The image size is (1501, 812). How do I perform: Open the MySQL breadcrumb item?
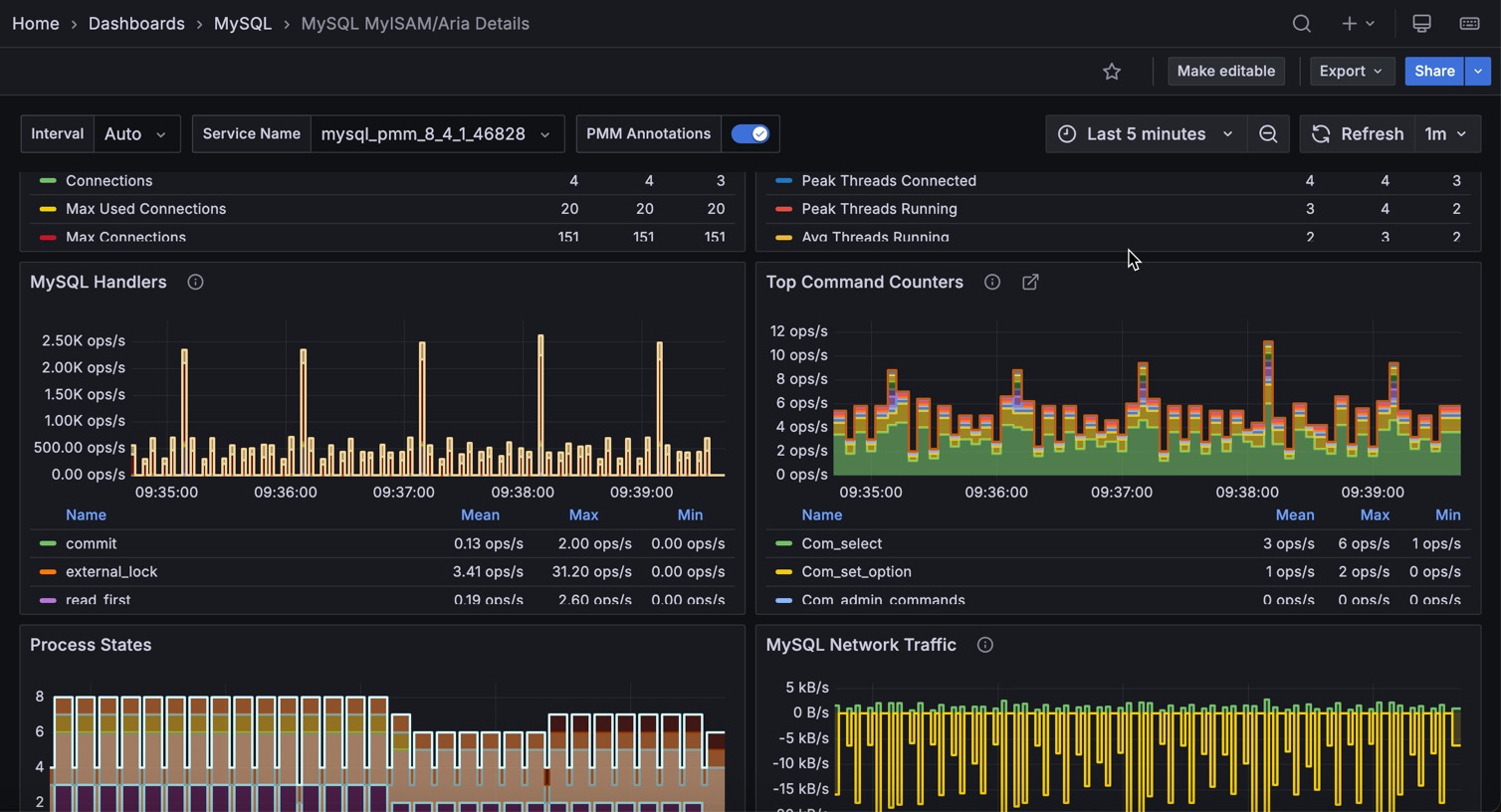tap(242, 24)
